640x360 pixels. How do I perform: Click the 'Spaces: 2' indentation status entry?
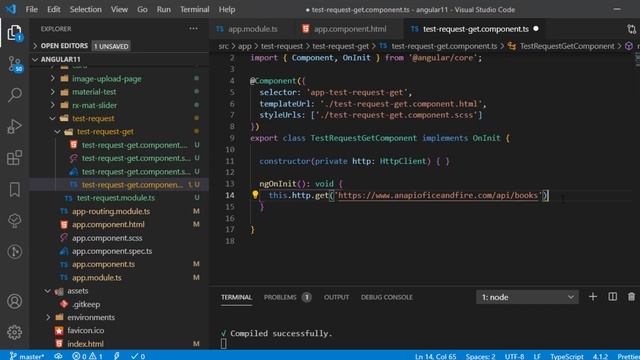tap(480, 356)
